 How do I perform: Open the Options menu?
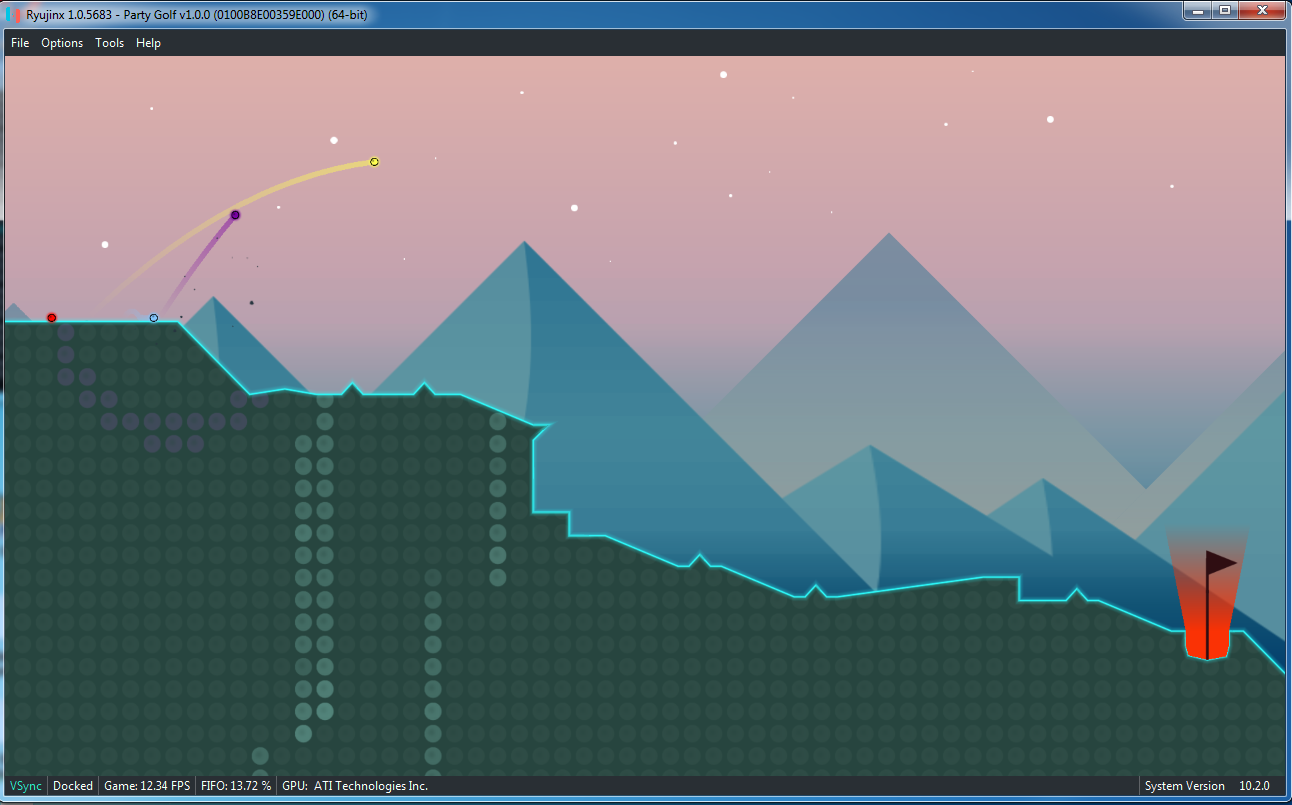click(x=62, y=43)
